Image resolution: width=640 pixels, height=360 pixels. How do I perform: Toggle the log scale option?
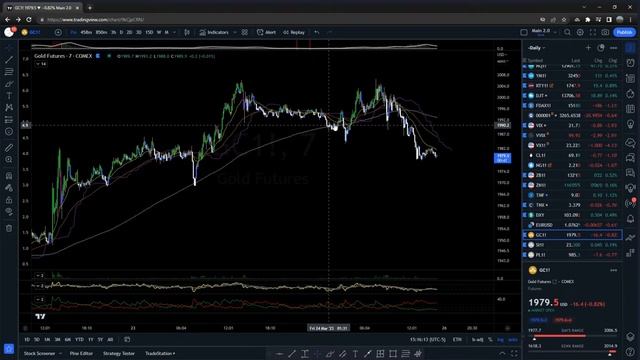click(x=500, y=340)
